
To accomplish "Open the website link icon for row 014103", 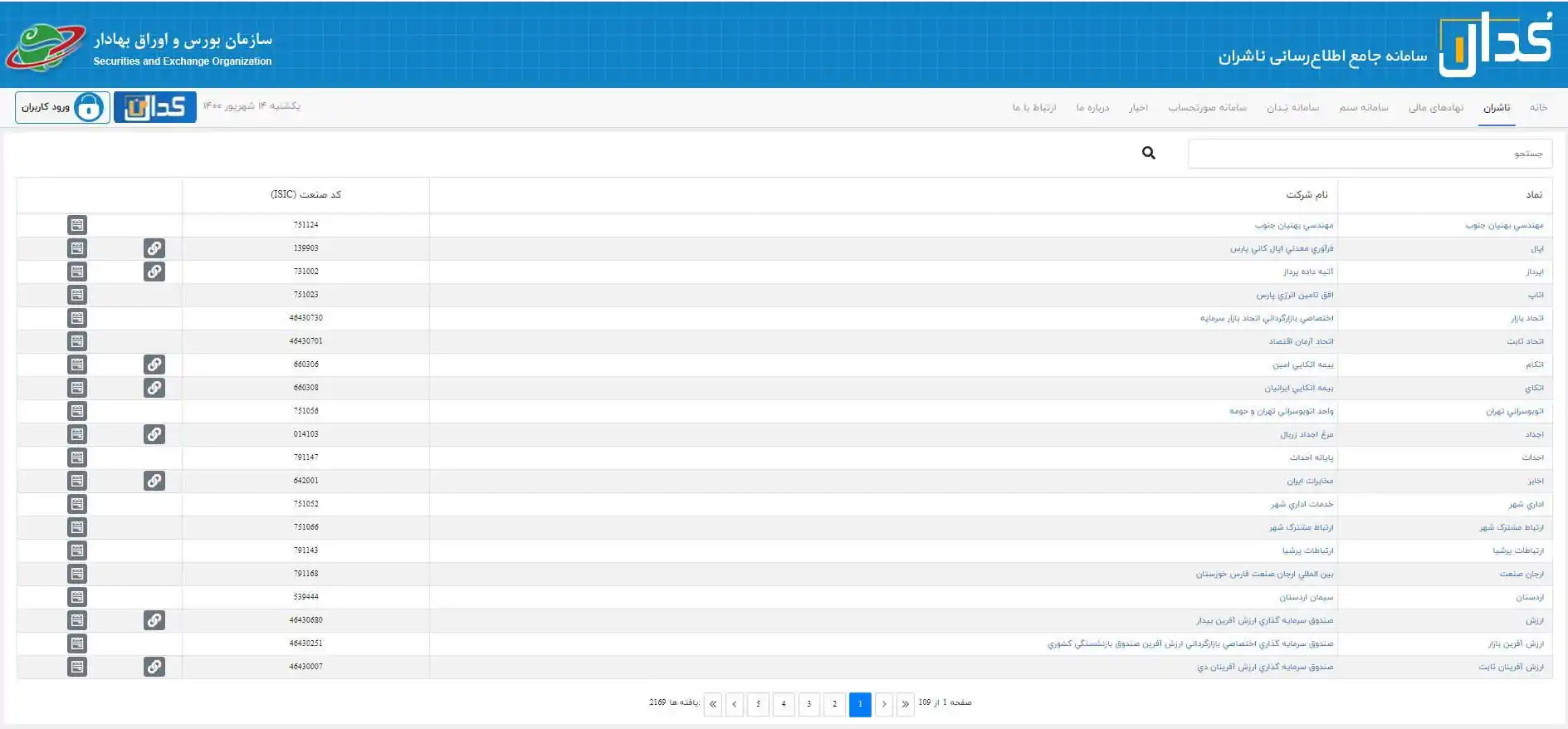I will pyautogui.click(x=154, y=434).
